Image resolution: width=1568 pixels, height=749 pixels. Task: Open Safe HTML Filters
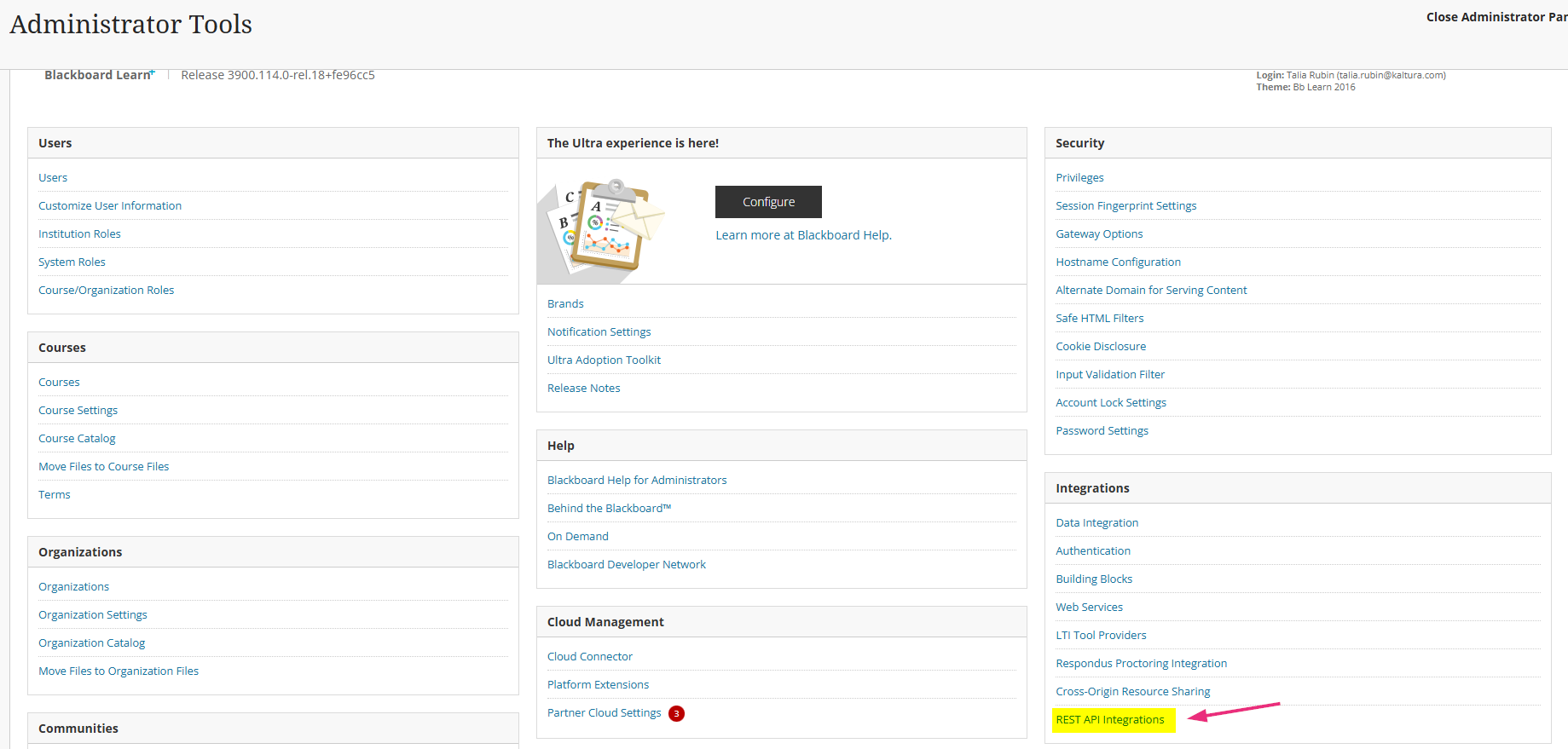(1100, 318)
